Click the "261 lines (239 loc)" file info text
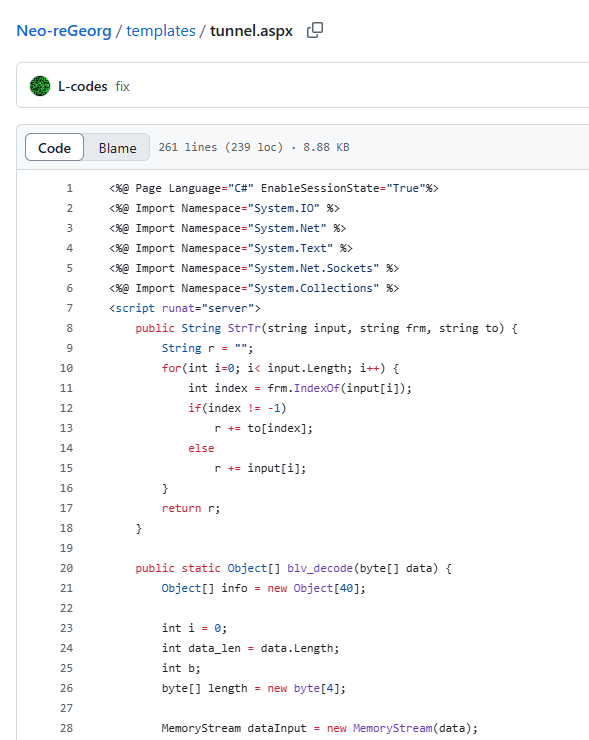Image resolution: width=589 pixels, height=740 pixels. click(220, 147)
